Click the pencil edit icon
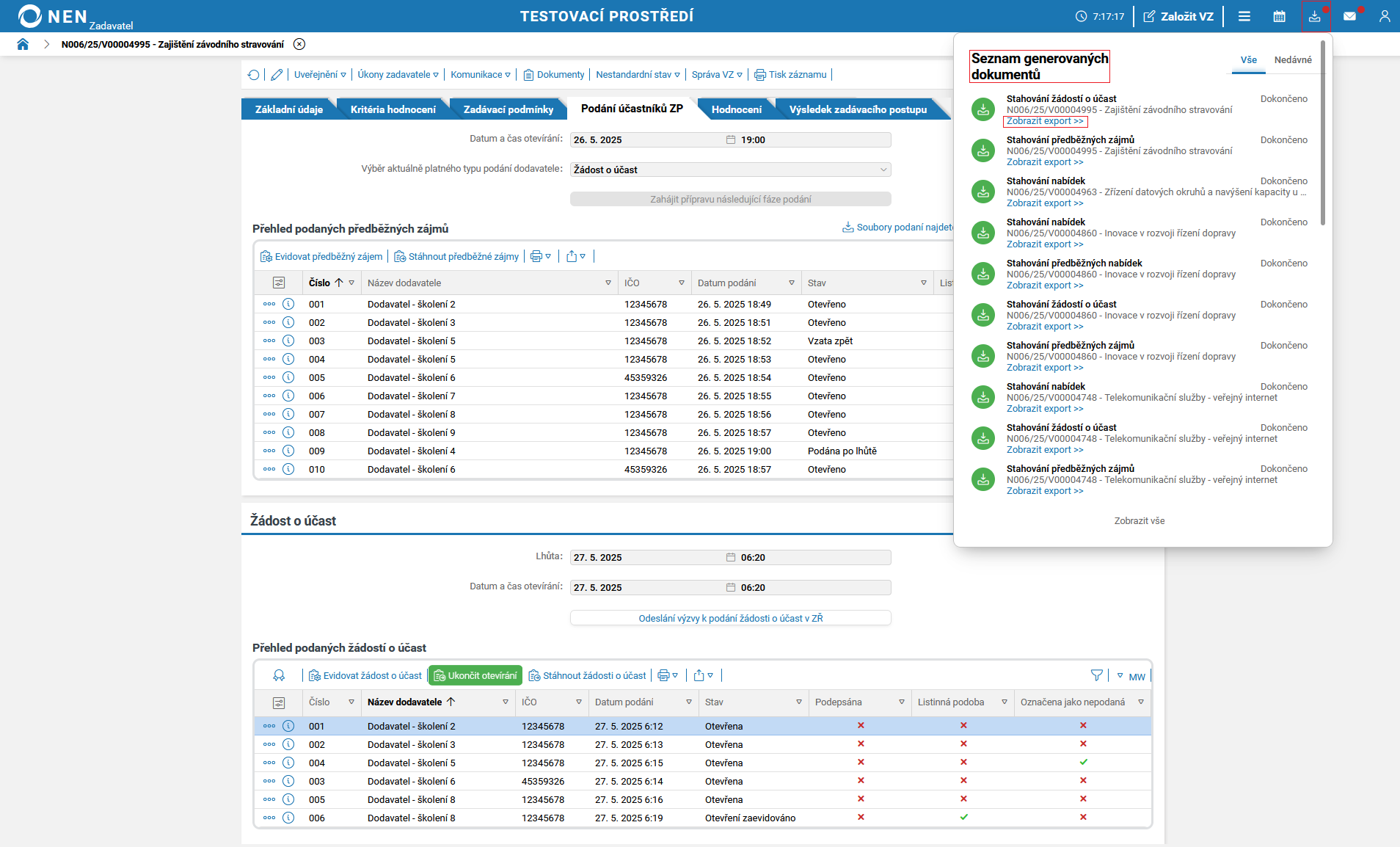The image size is (1400, 847). [277, 75]
